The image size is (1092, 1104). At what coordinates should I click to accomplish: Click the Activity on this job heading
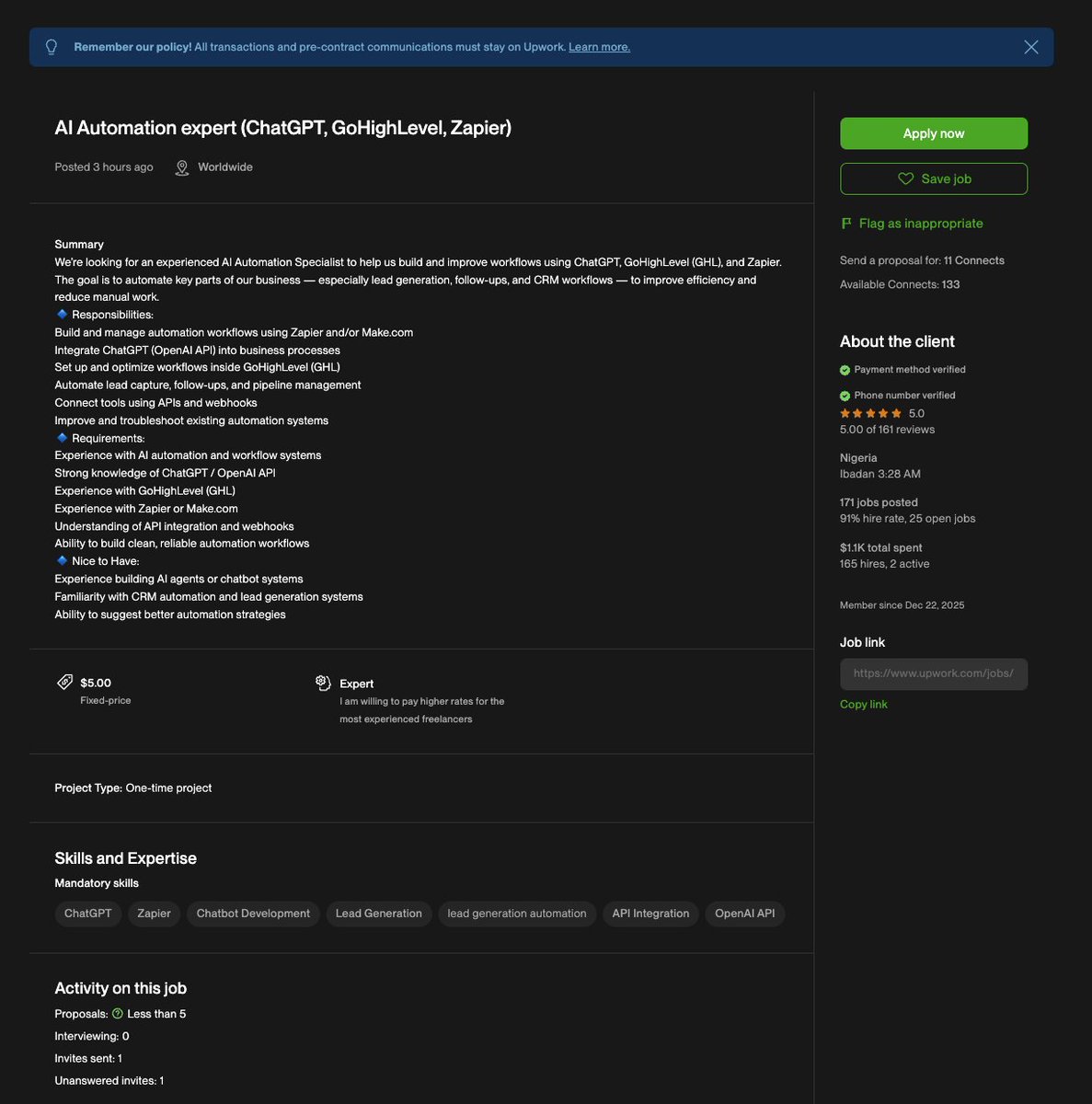tap(121, 988)
